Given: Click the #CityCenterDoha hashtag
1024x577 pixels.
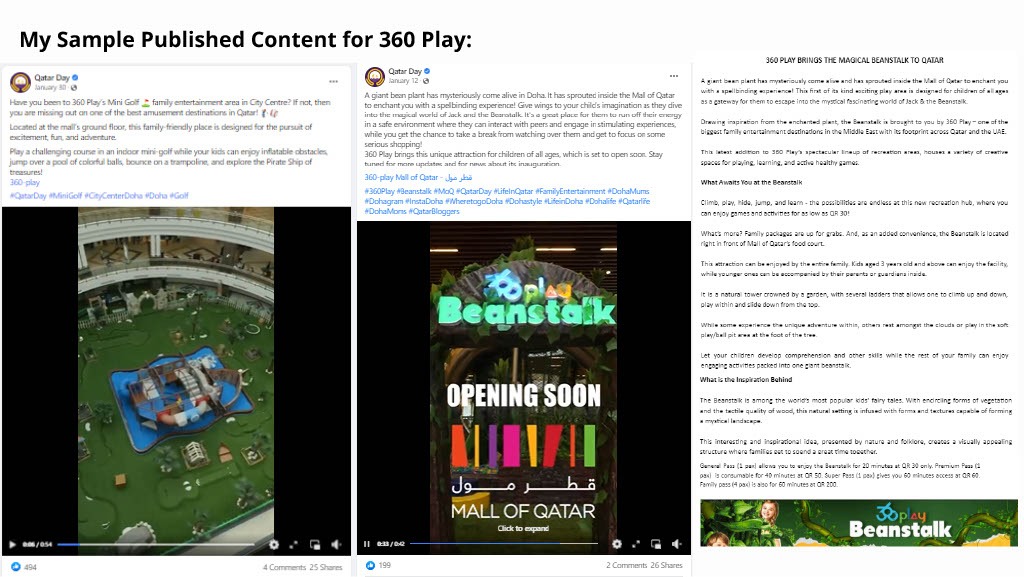Looking at the screenshot, I should (113, 195).
